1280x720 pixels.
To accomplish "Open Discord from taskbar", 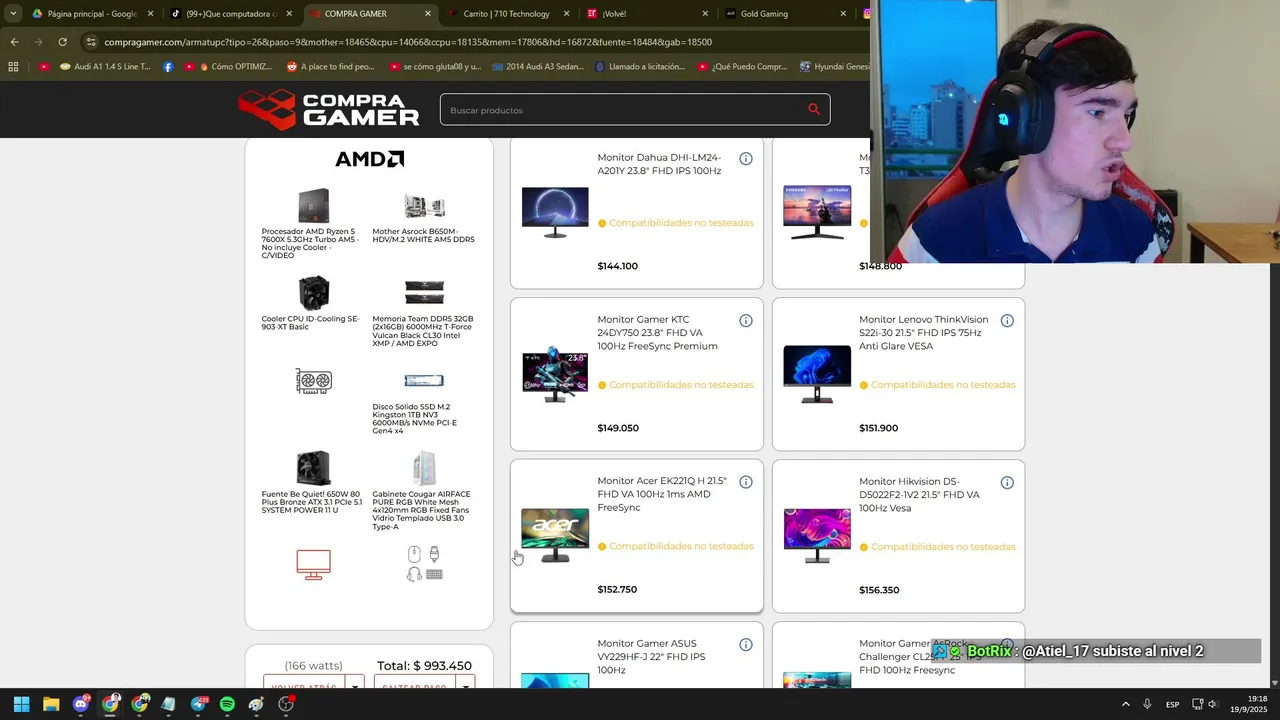I will pos(81,704).
